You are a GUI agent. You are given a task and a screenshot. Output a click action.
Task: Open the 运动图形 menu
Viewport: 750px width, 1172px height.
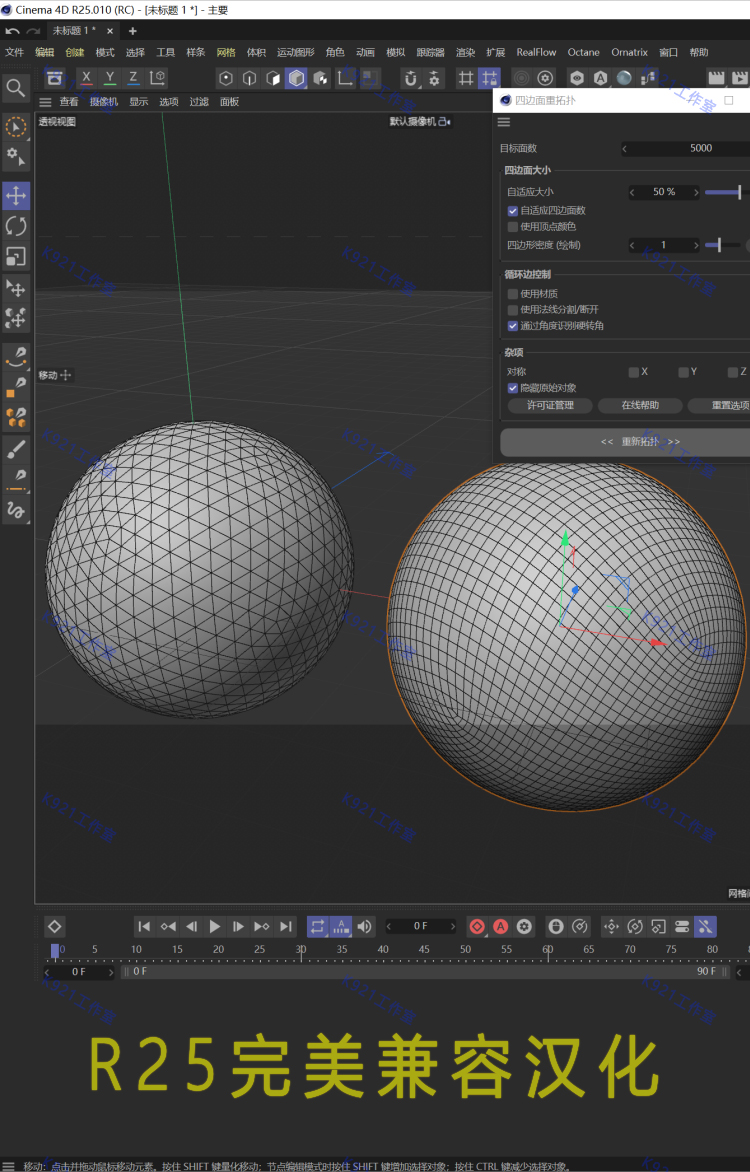coord(295,52)
